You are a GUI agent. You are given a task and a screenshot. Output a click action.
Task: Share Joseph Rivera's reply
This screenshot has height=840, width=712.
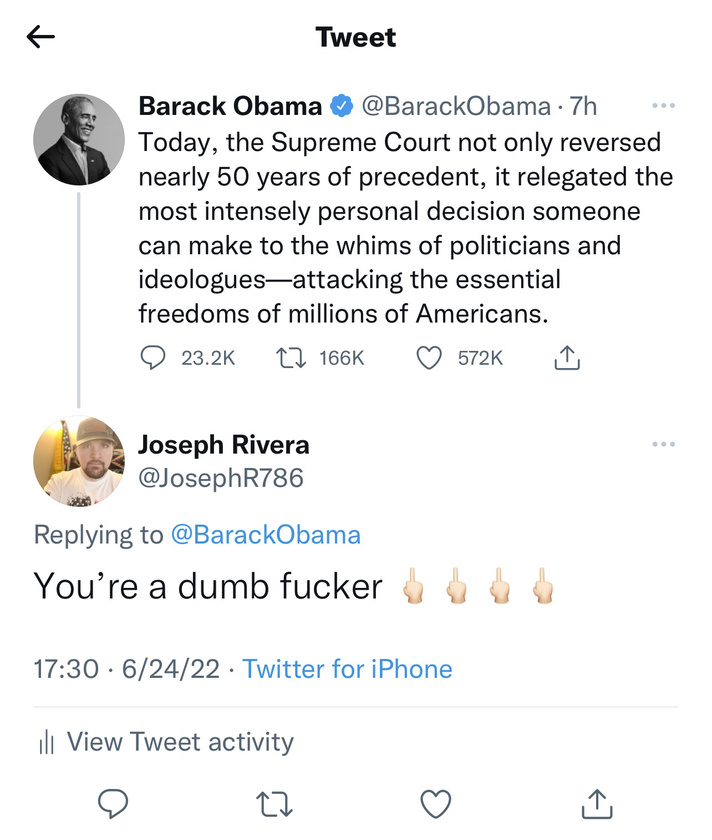[x=597, y=803]
